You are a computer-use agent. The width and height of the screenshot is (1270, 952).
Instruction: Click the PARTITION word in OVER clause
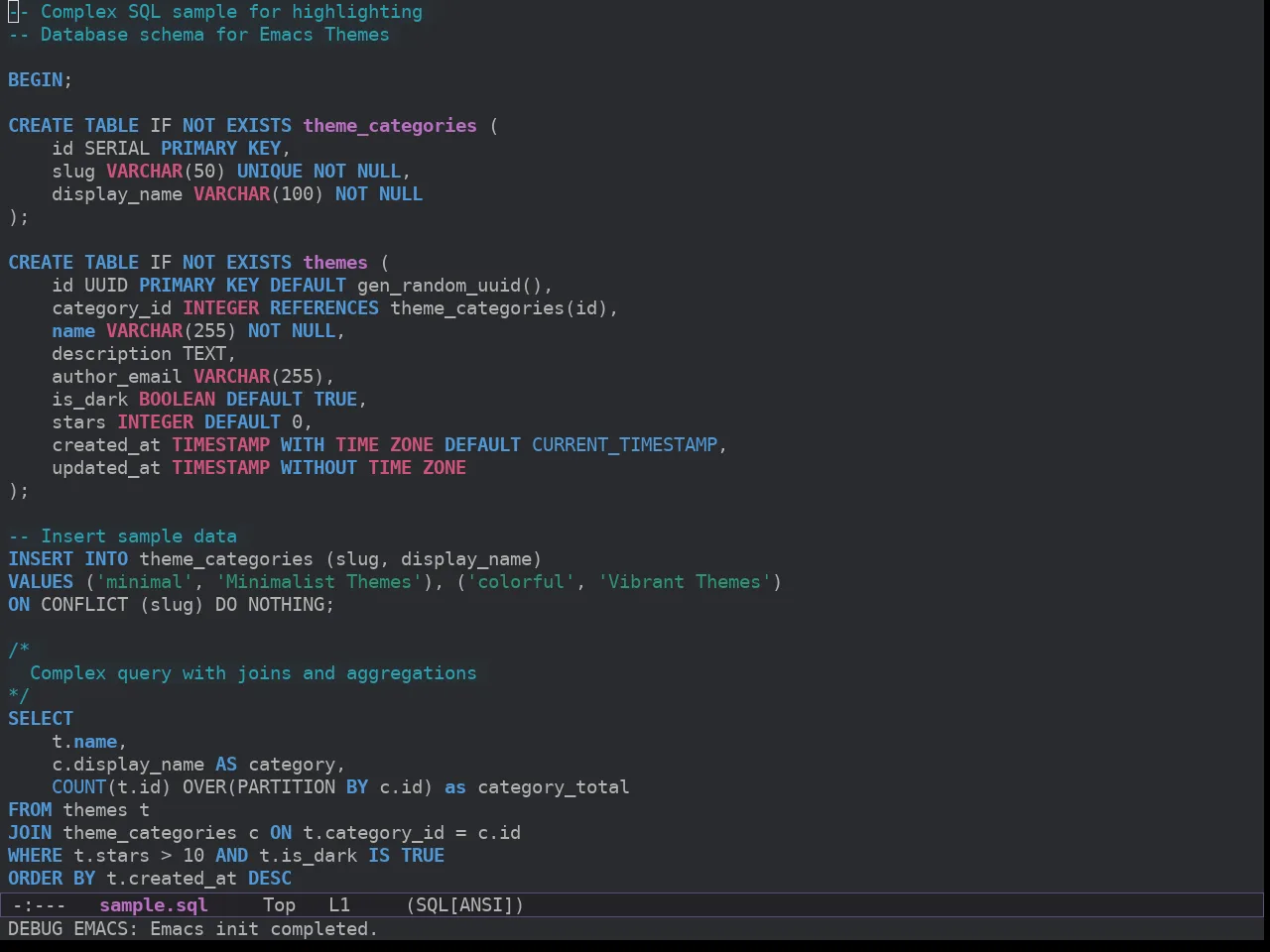tap(286, 787)
